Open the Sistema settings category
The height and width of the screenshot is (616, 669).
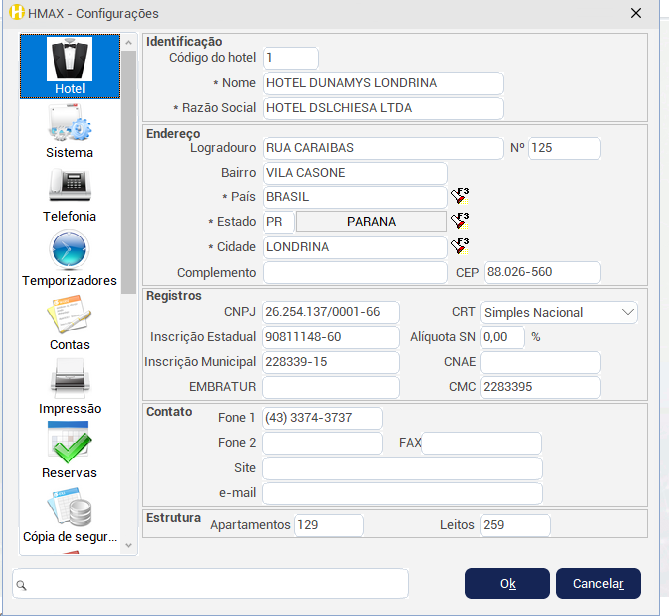coord(70,126)
